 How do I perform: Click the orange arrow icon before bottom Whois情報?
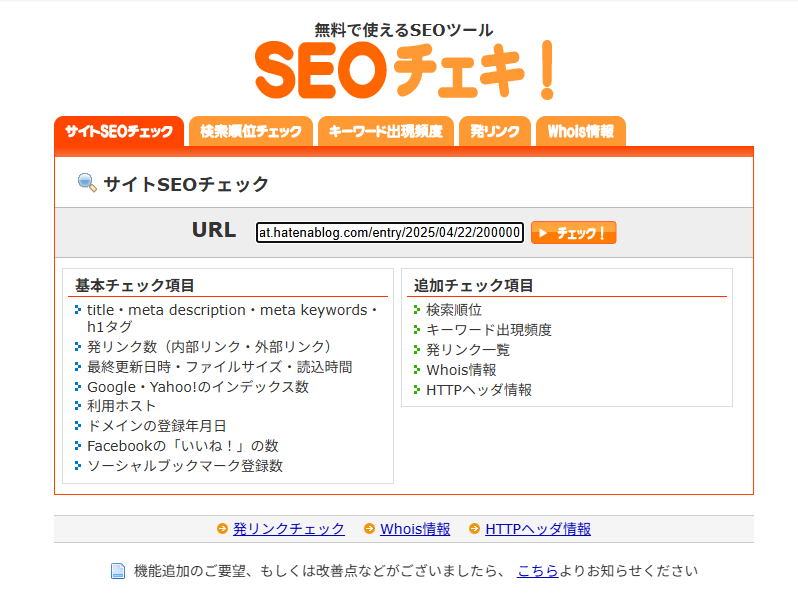369,529
